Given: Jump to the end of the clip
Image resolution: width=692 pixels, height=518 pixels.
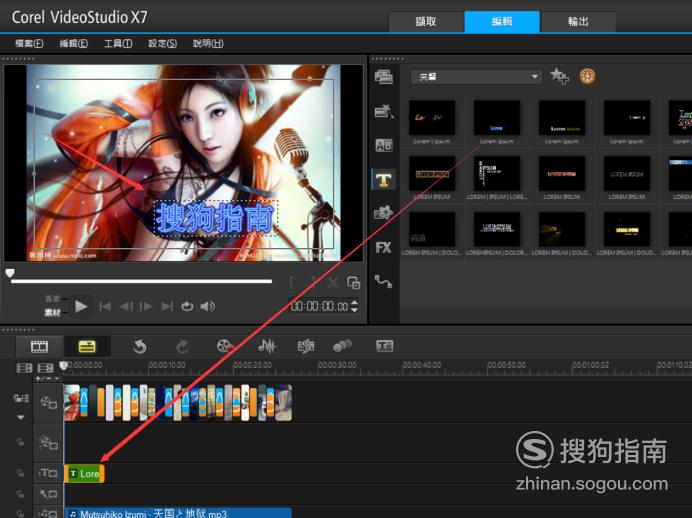Looking at the screenshot, I should pos(167,306).
